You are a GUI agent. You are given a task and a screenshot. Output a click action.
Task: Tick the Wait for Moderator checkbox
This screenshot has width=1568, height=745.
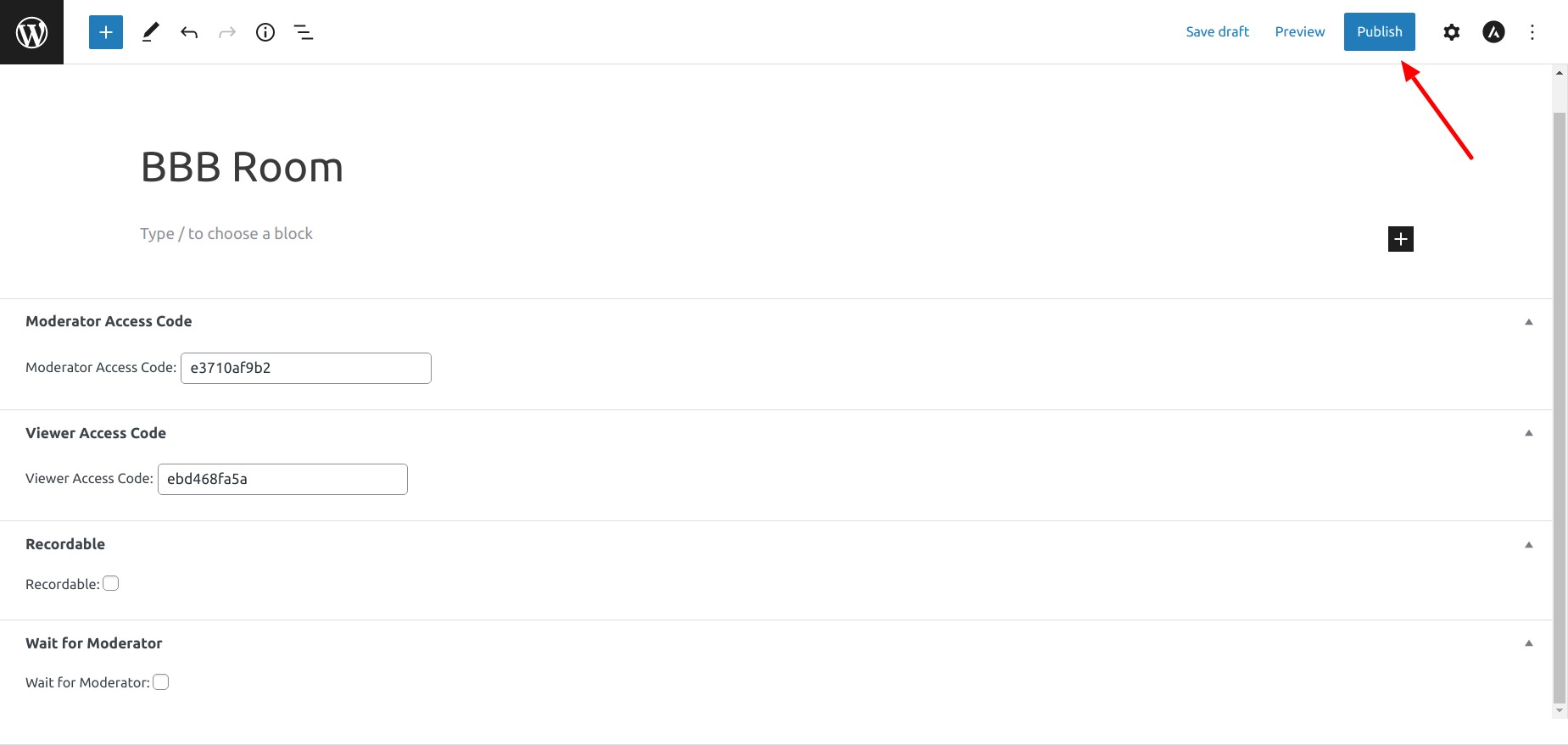pos(161,682)
